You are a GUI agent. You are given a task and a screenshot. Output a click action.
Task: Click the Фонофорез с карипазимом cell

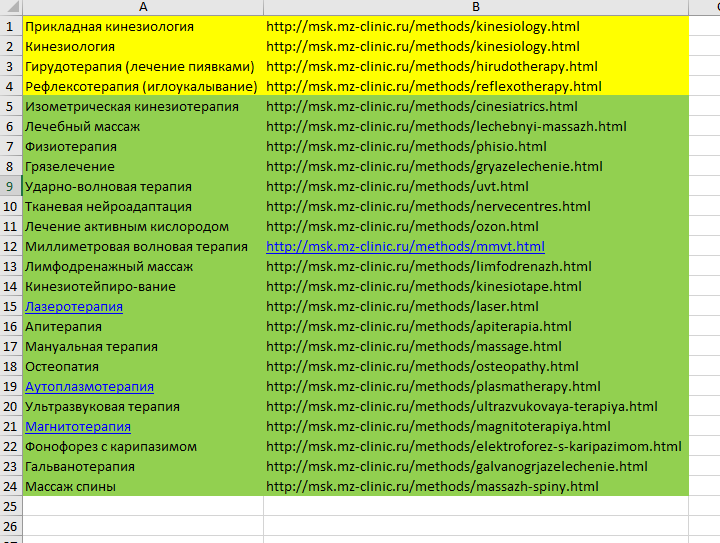tap(111, 447)
